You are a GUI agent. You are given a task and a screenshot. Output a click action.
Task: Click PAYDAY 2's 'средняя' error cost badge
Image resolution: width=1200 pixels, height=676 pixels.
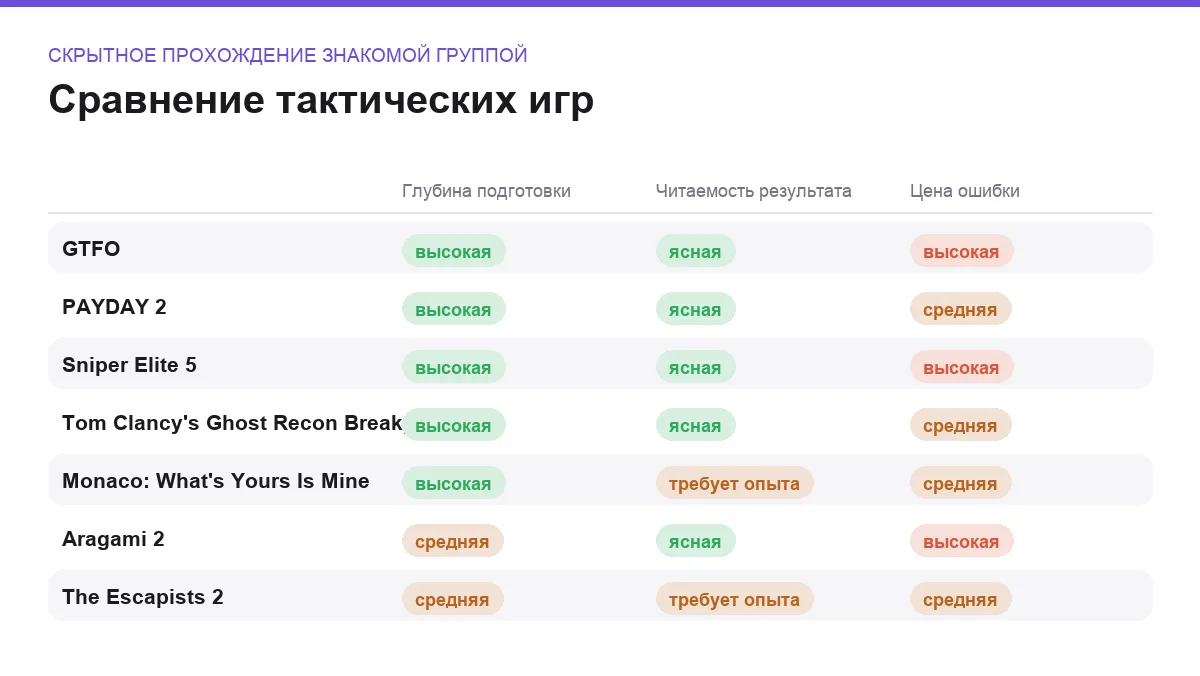point(961,309)
